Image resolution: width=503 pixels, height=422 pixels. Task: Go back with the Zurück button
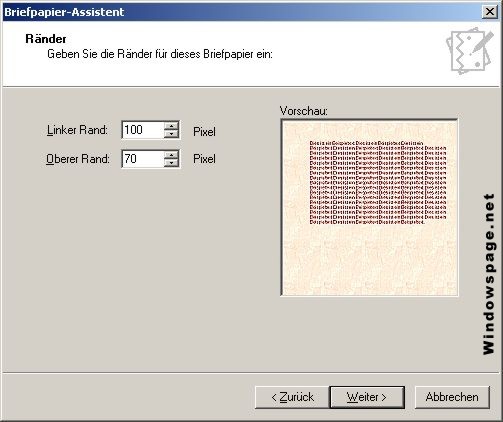tap(292, 397)
